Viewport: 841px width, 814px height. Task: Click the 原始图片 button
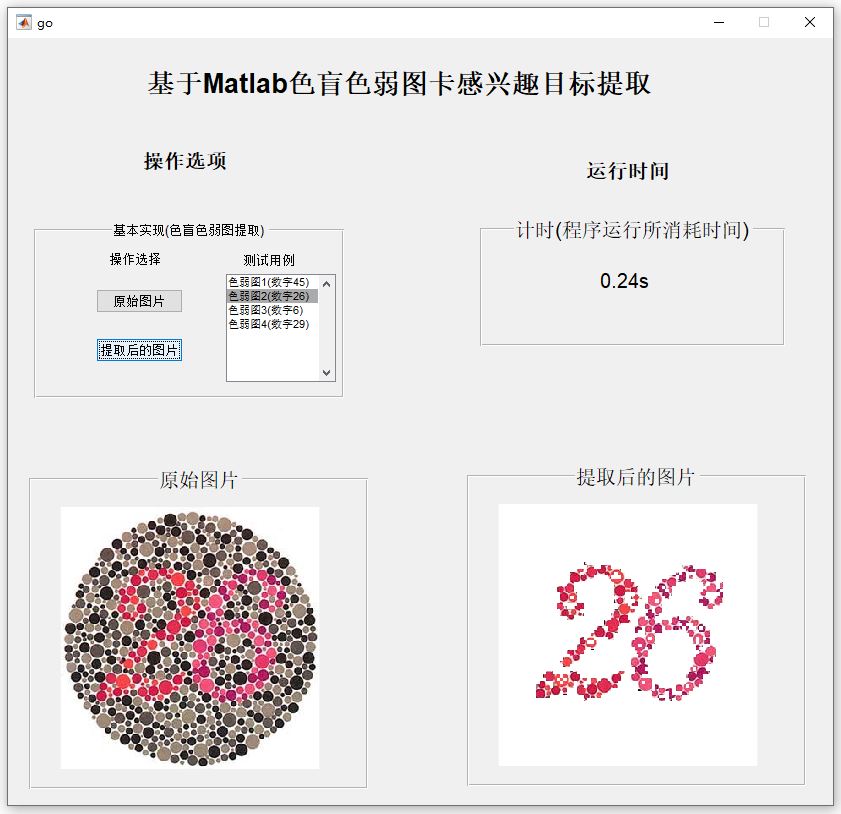tap(139, 301)
